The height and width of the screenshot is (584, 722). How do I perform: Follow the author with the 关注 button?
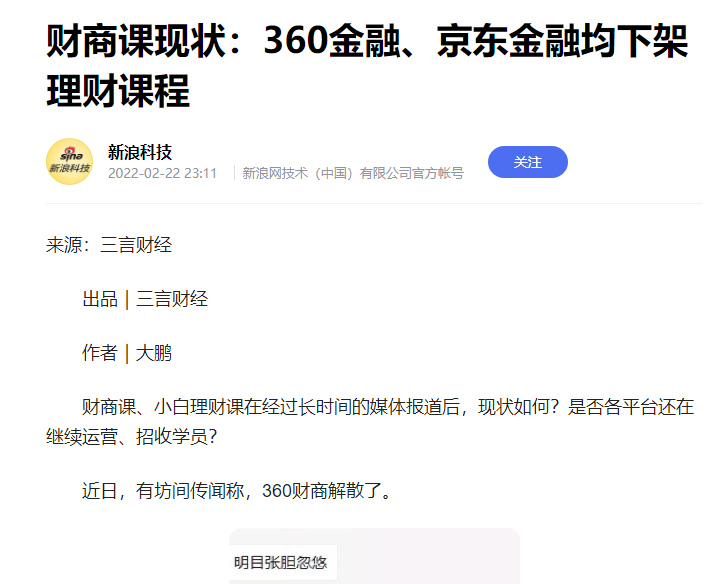[528, 162]
